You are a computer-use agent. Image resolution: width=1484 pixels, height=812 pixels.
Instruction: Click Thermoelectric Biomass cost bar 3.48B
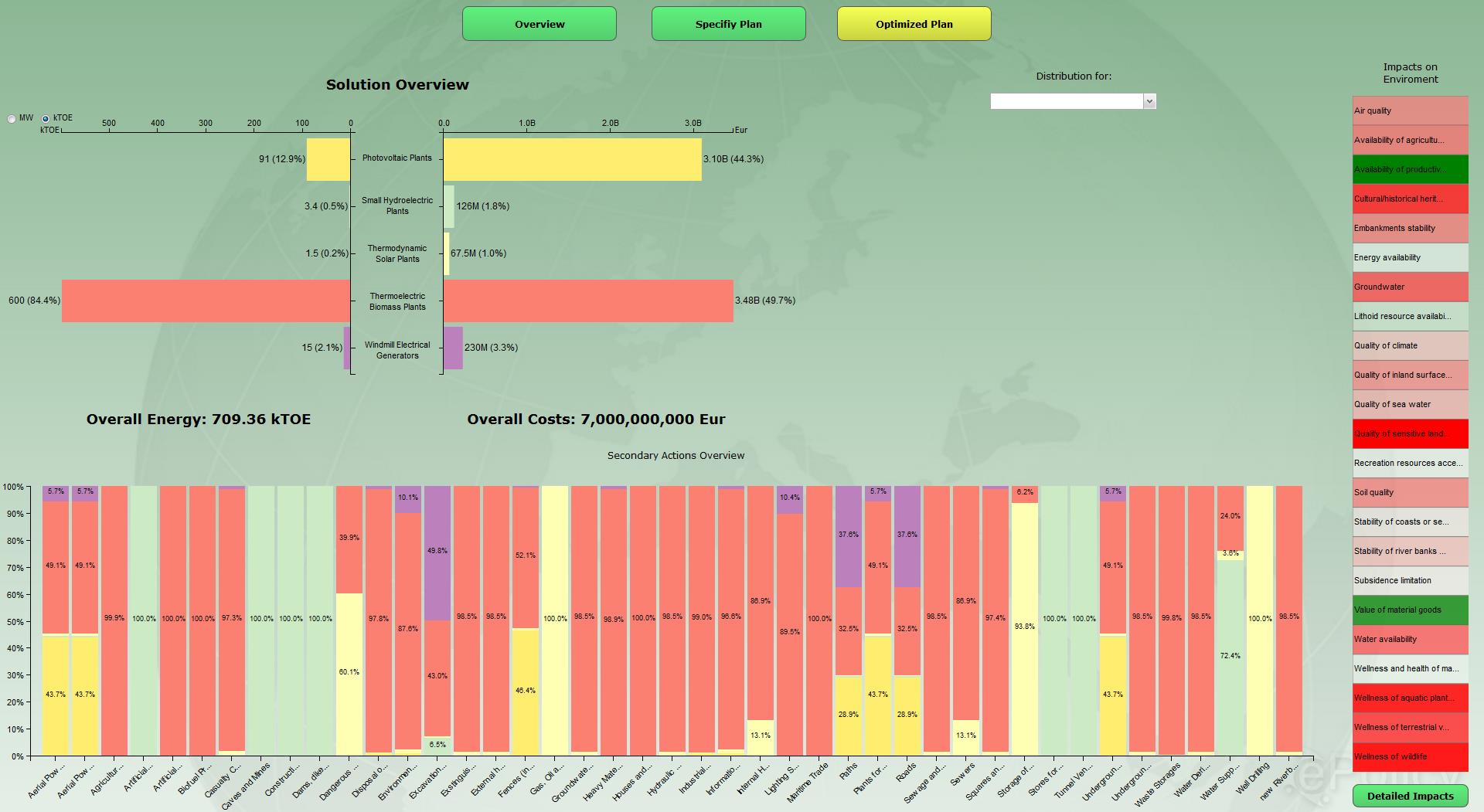point(588,301)
